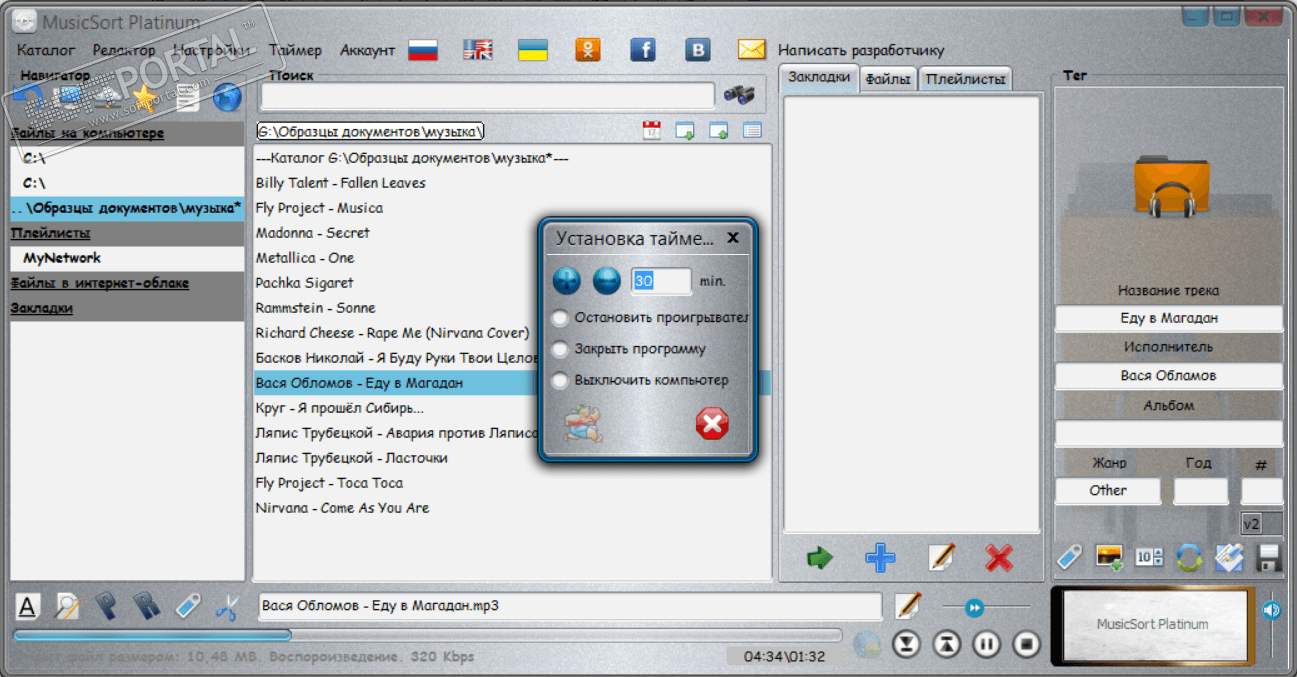
Task: Click the Жанр field showing Other
Action: tap(1108, 491)
